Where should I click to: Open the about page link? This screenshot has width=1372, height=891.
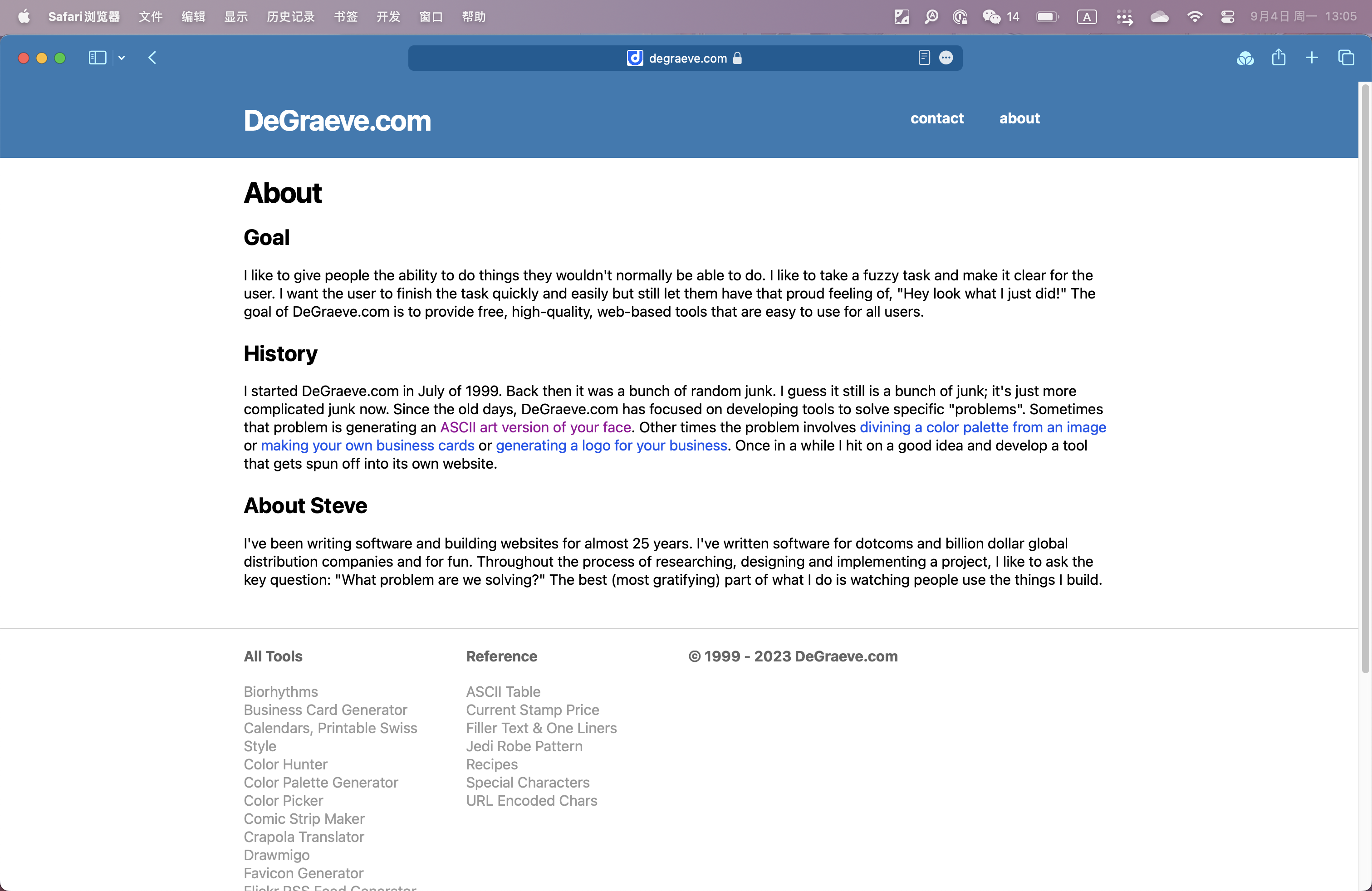tap(1020, 117)
